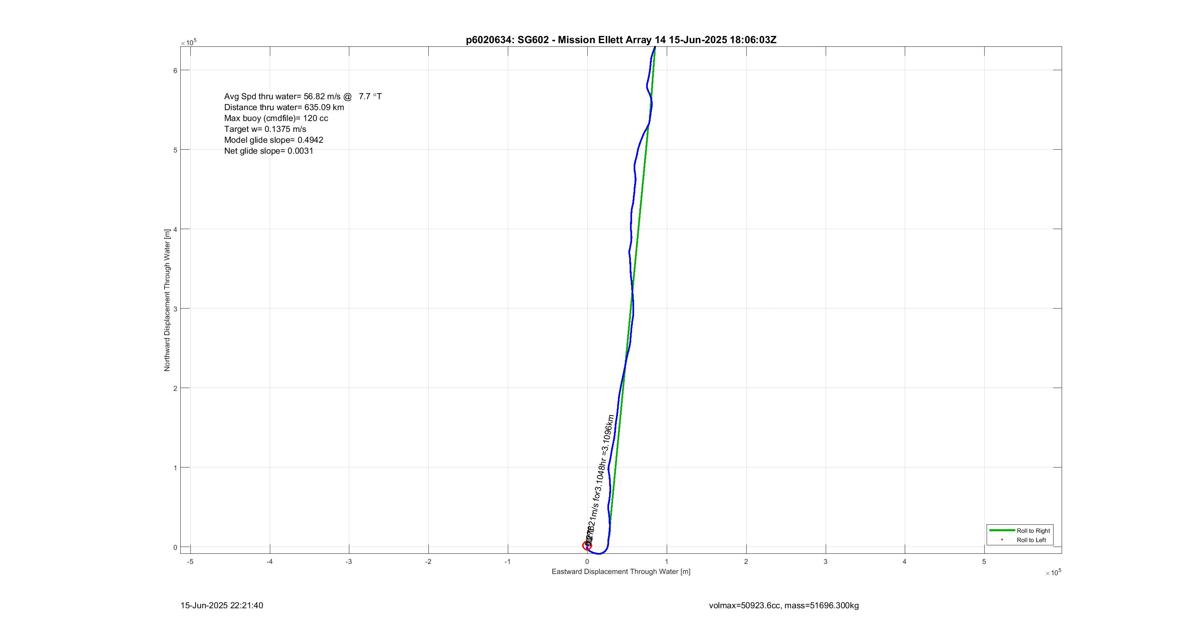Click the Northward axis tick label '5'
The height and width of the screenshot is (622, 1200).
coord(175,150)
